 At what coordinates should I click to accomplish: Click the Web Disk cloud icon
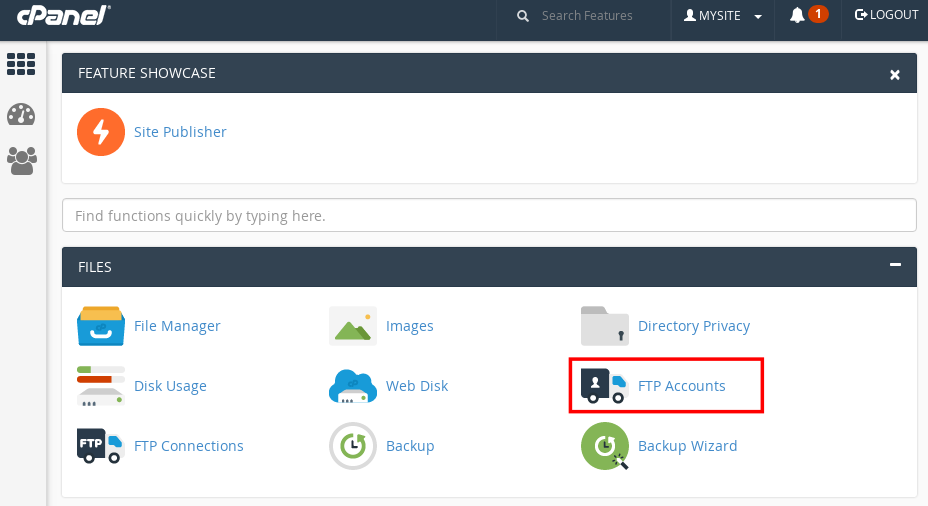click(x=352, y=386)
